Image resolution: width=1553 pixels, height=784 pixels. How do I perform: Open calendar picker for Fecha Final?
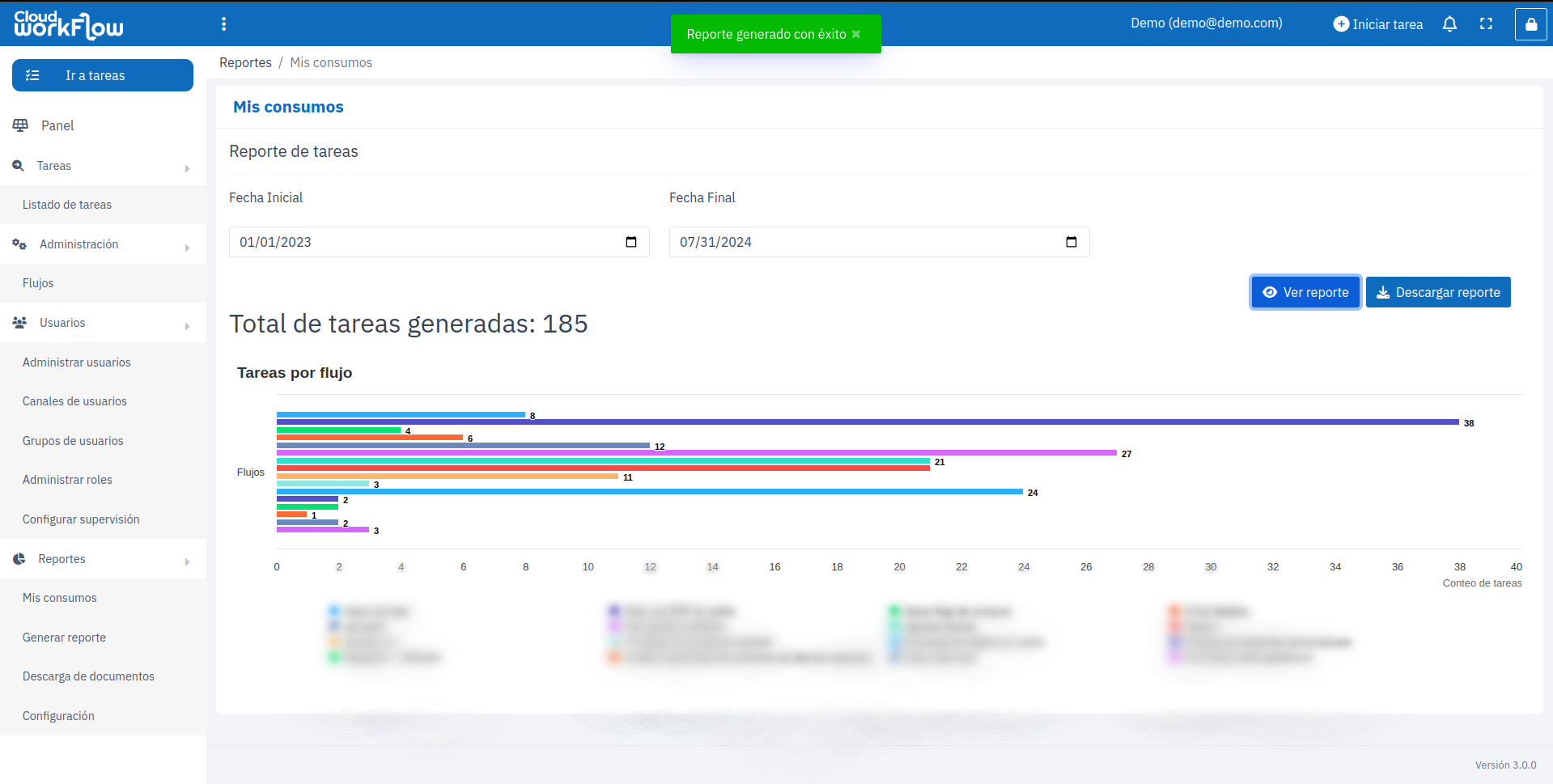pos(1071,242)
